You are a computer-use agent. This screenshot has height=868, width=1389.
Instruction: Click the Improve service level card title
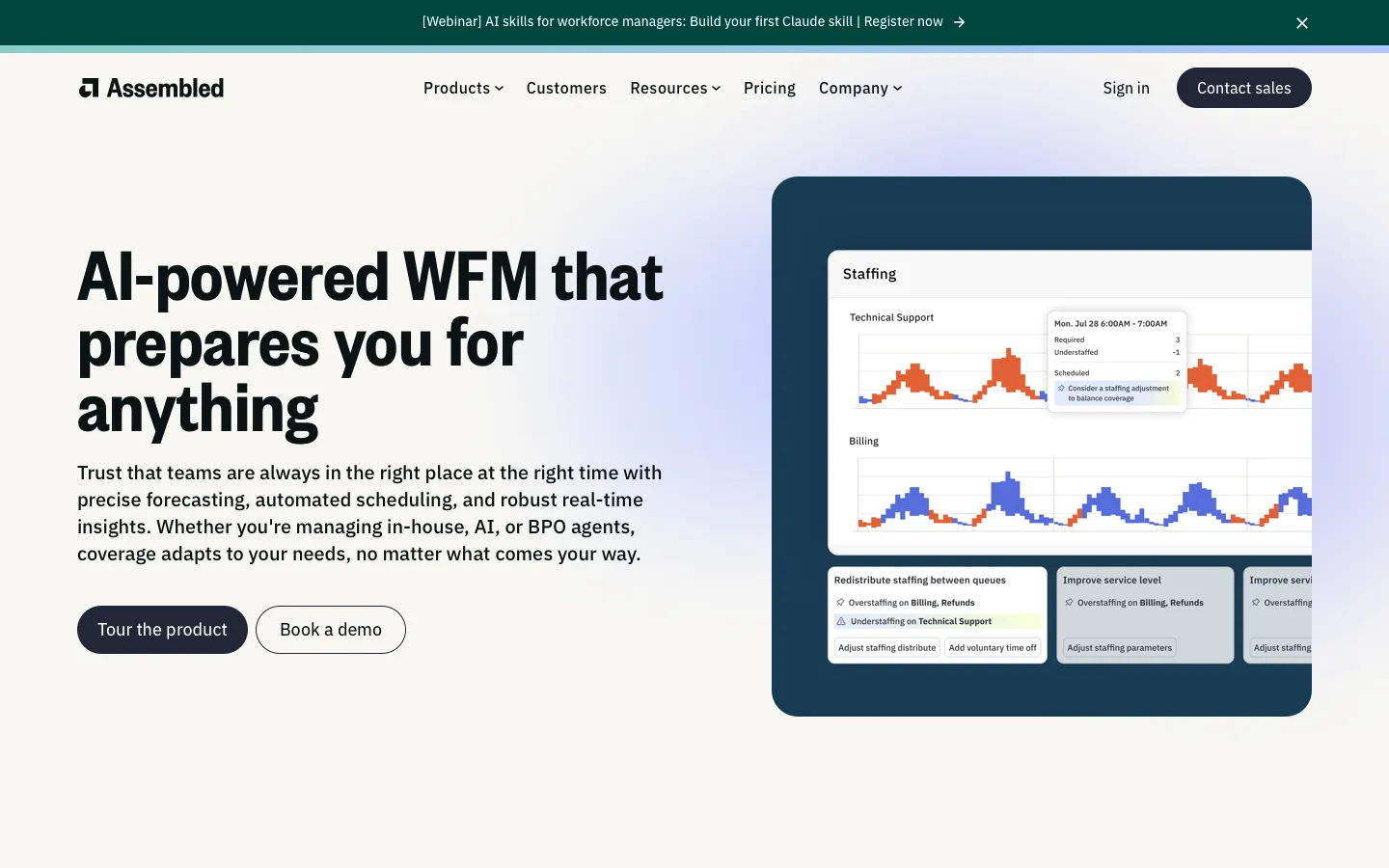click(x=1111, y=581)
